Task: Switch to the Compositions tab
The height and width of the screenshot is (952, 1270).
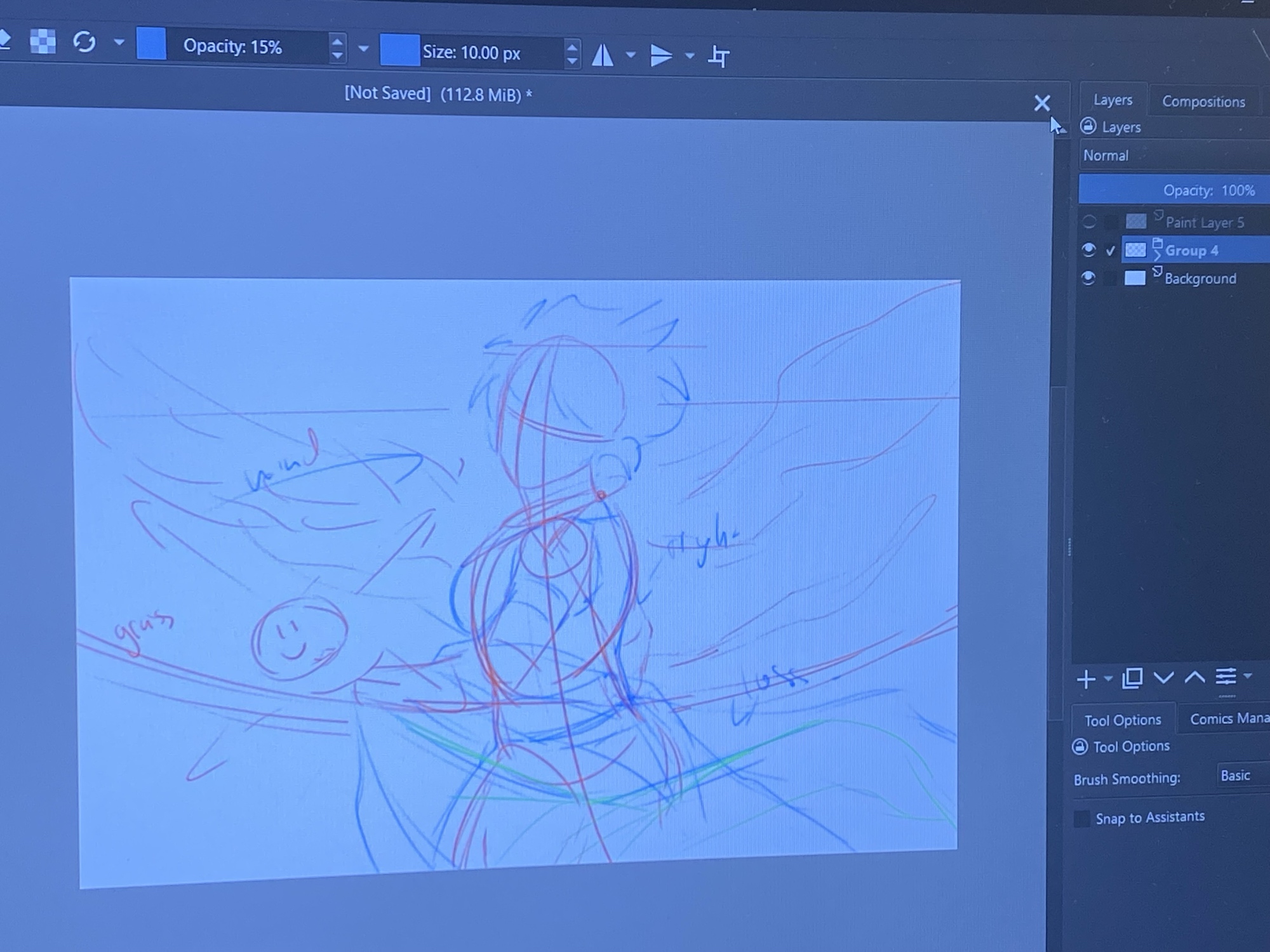Action: (1203, 102)
